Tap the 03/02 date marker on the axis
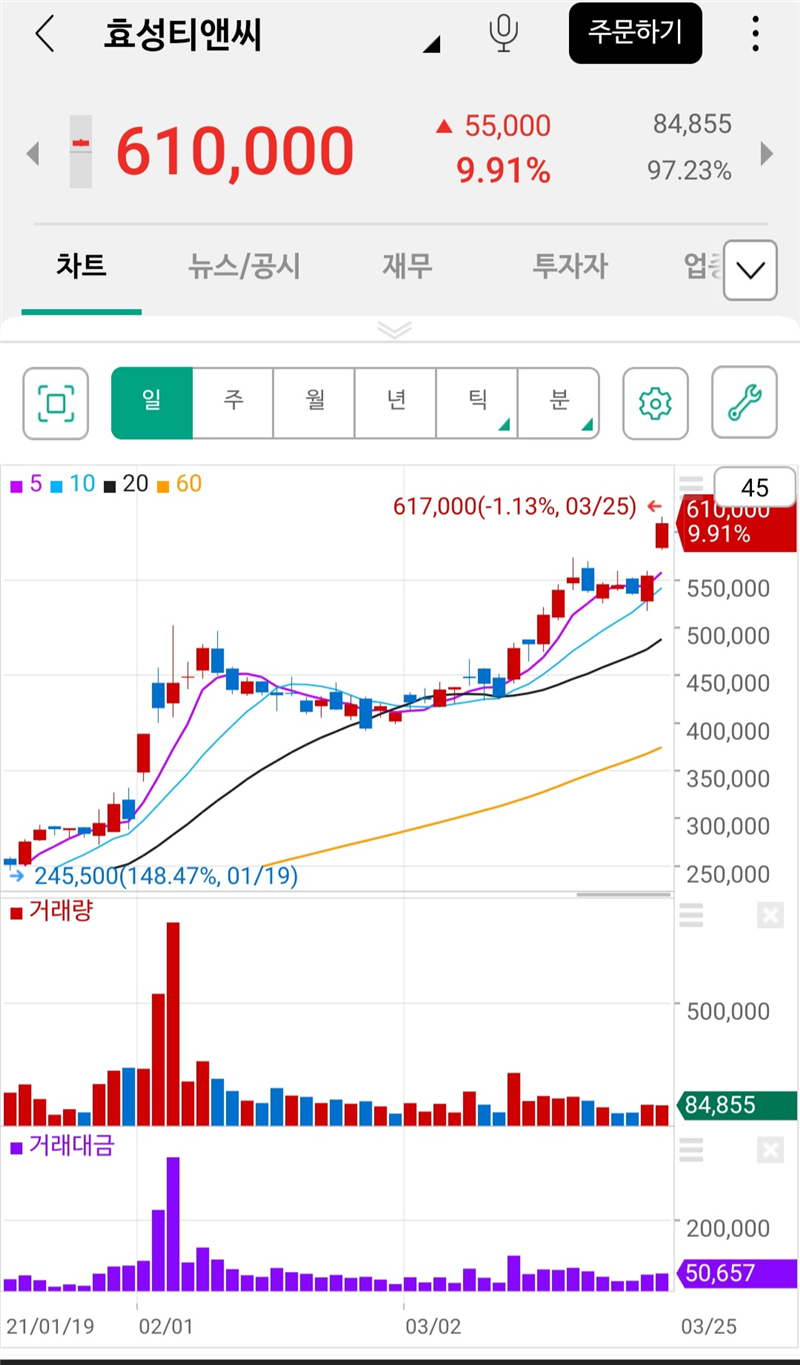 point(433,1327)
